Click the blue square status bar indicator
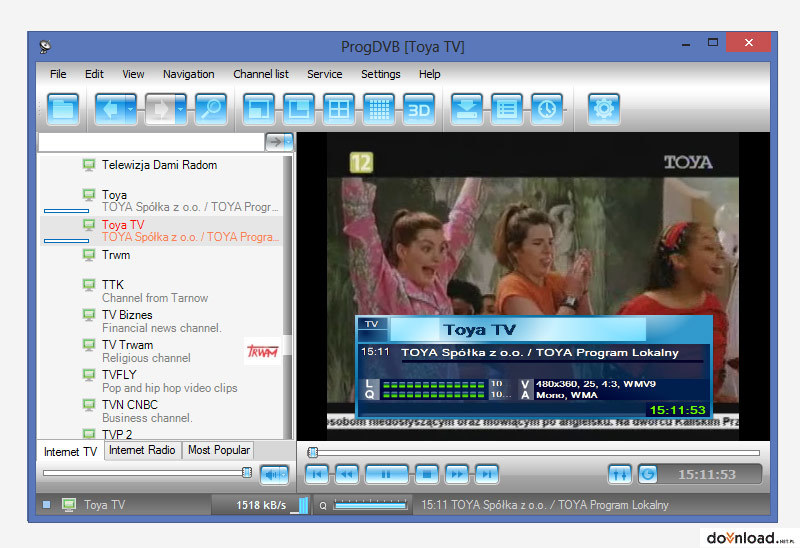The height and width of the screenshot is (548, 800). (46, 505)
